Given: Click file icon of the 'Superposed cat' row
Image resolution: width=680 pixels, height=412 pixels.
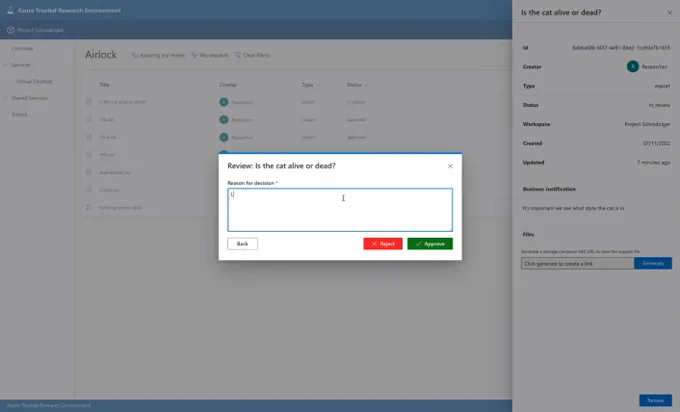Looking at the screenshot, I should pos(89,172).
